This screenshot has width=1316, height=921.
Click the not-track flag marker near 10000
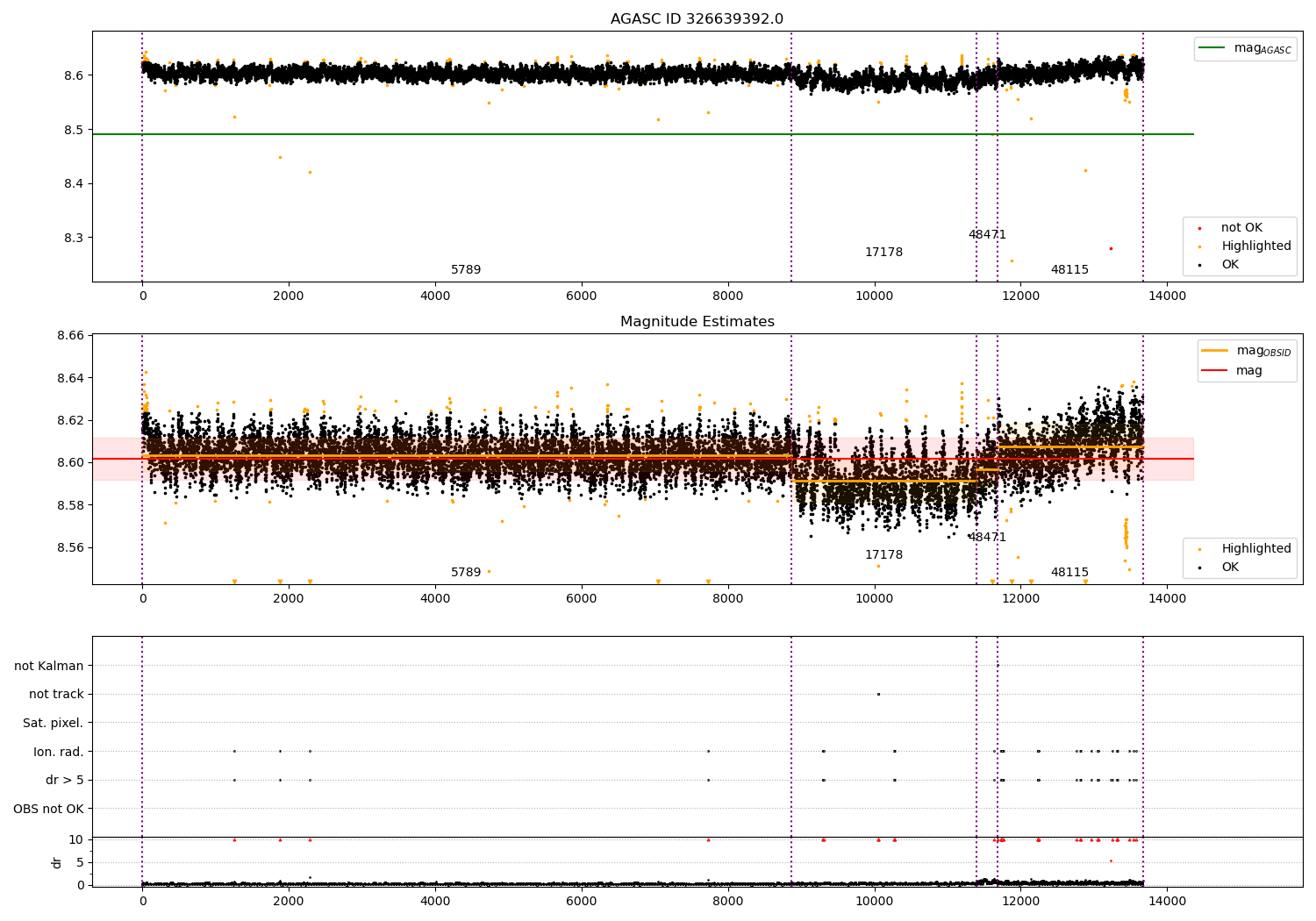click(x=878, y=694)
